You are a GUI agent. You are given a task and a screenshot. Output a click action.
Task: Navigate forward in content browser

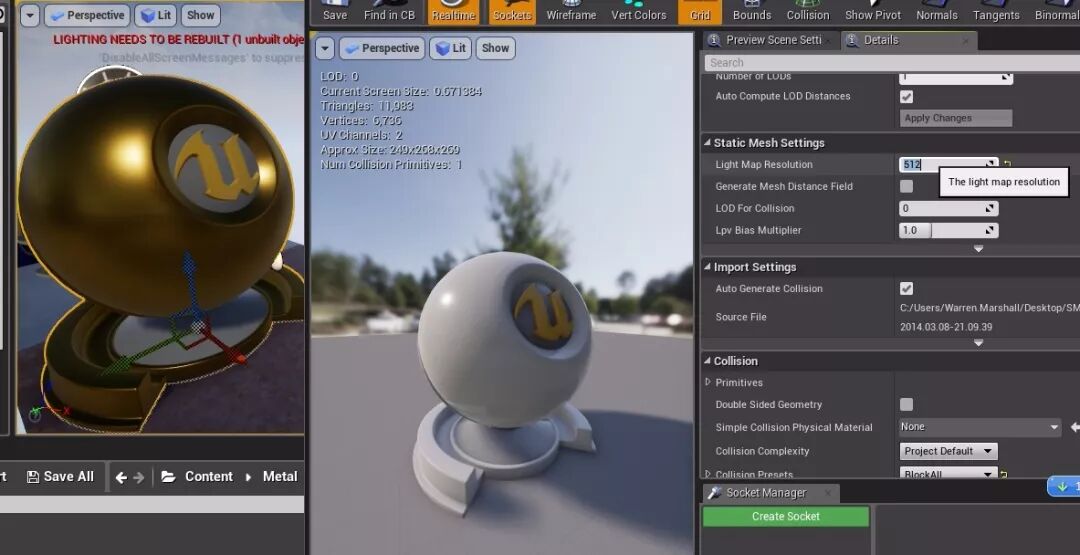click(138, 477)
